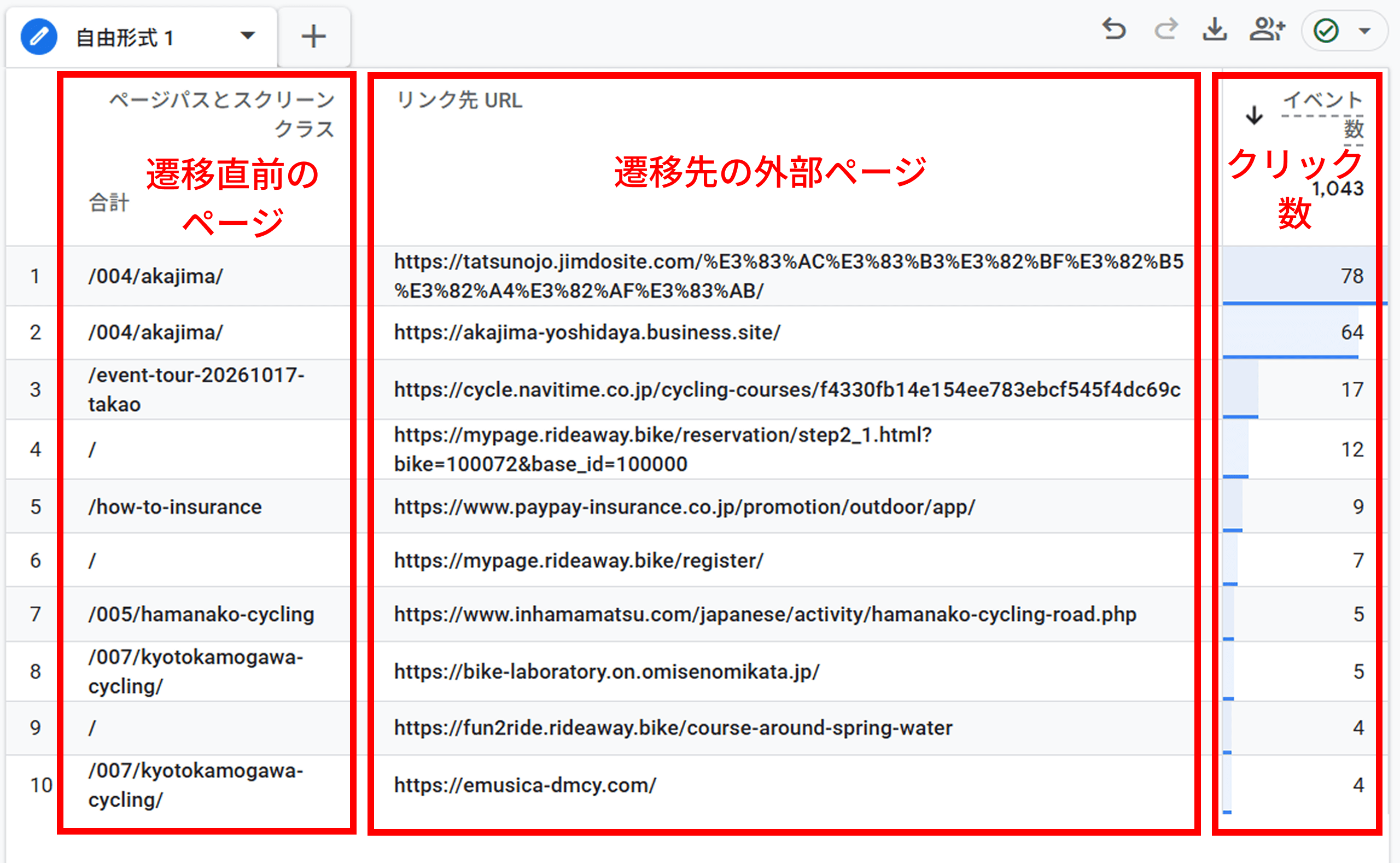
Task: Click the sort descending arrow in イベント数 column
Action: pyautogui.click(x=1254, y=115)
